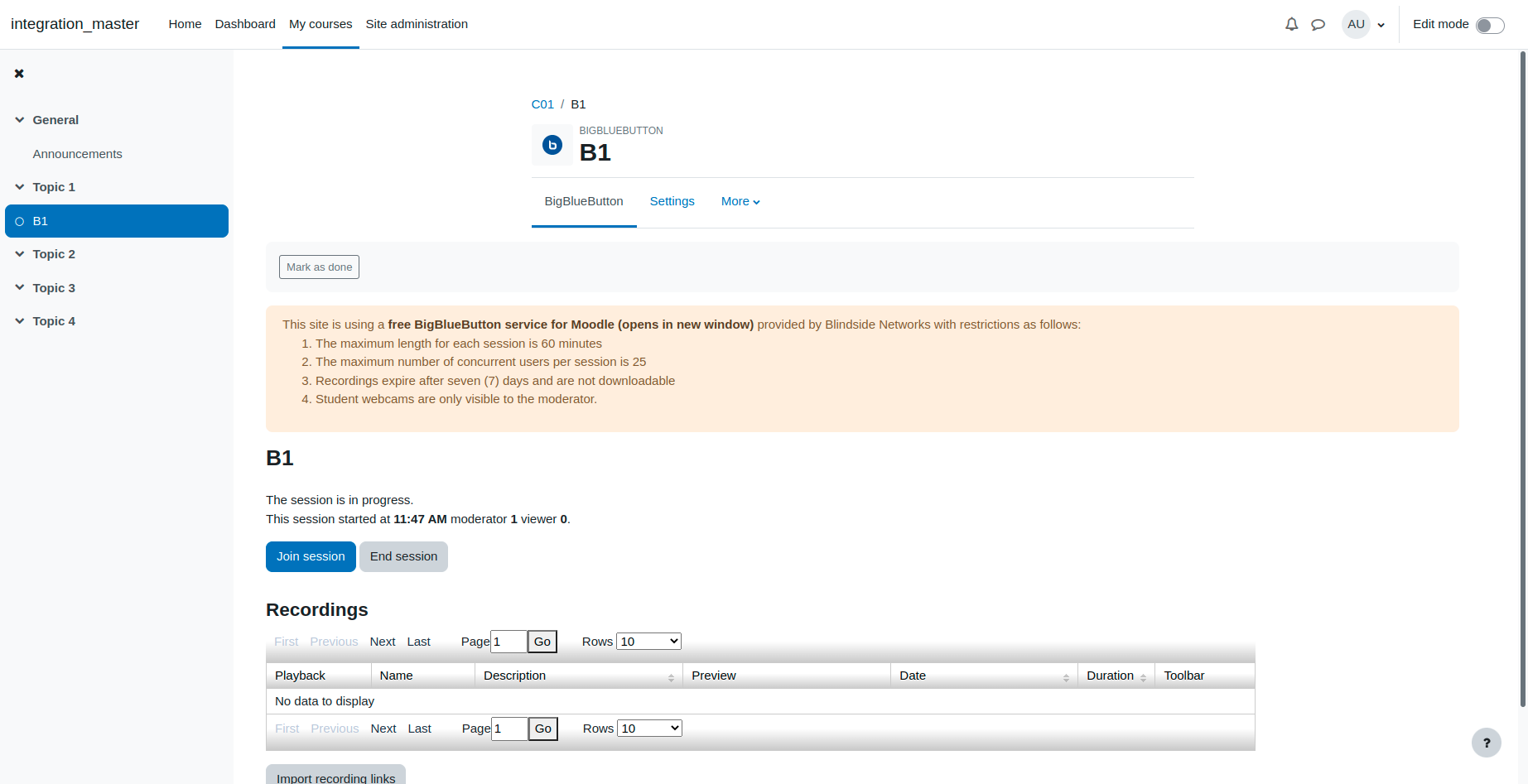The width and height of the screenshot is (1528, 784).
Task: Open the help question mark button
Action: click(1487, 743)
